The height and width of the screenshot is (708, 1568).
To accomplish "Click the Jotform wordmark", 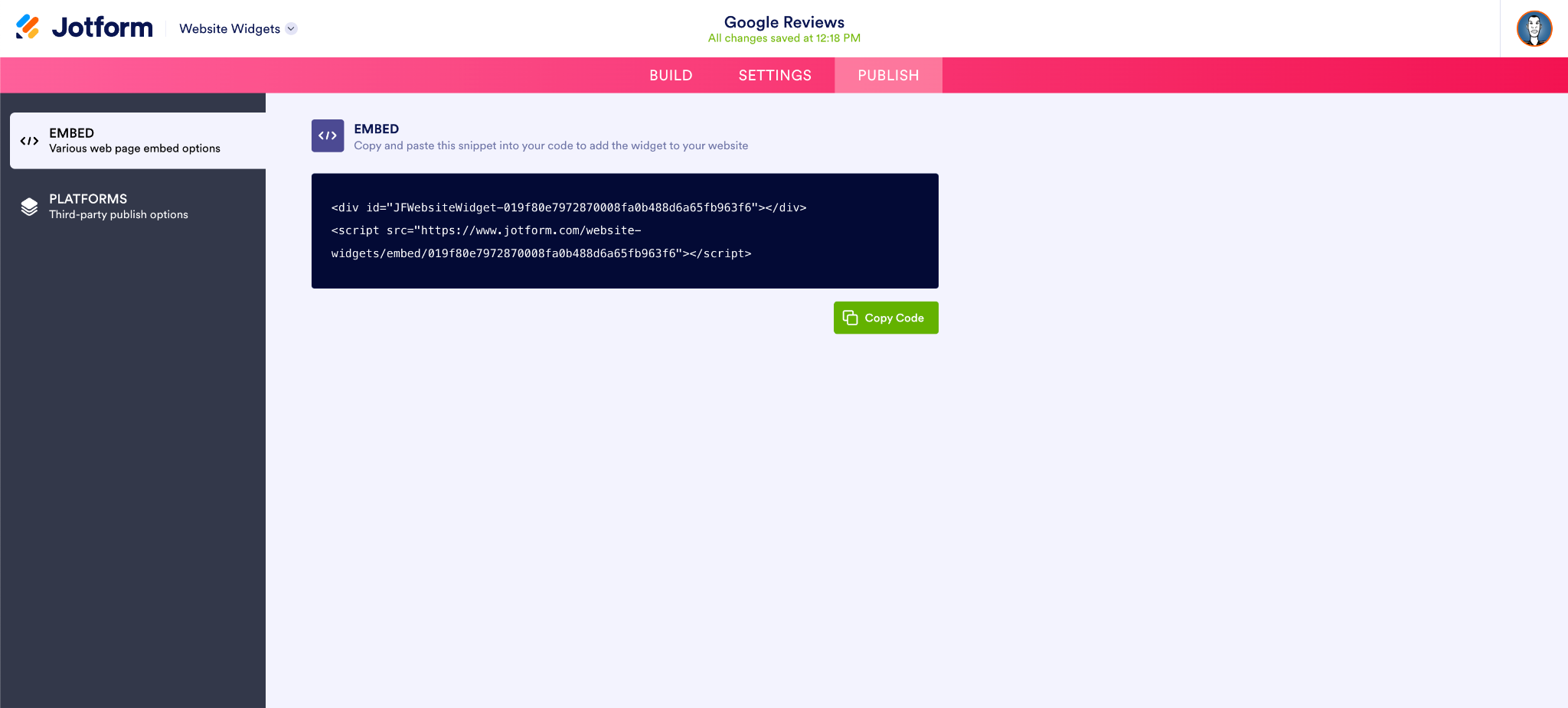I will pyautogui.click(x=103, y=28).
